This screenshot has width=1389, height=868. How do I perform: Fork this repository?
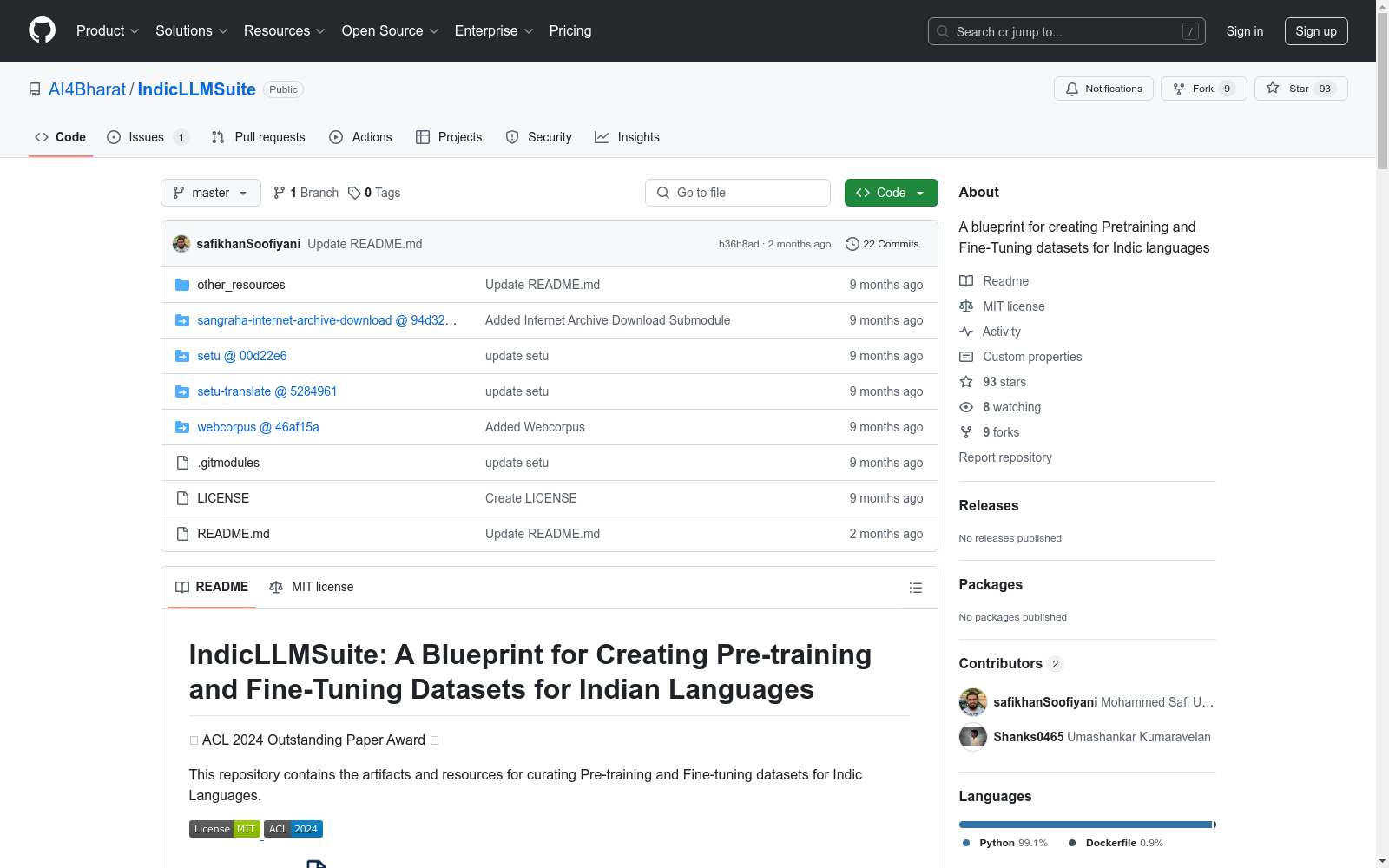tap(1203, 89)
